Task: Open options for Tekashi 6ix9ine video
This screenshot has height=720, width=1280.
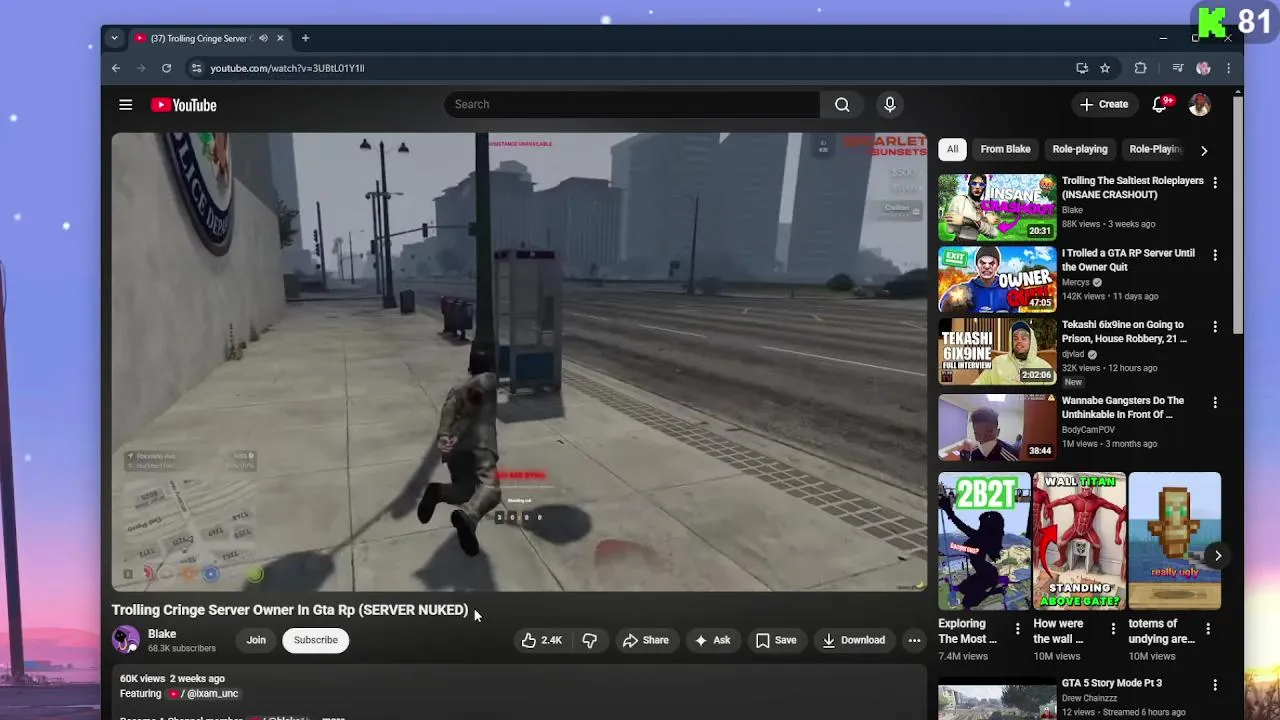Action: pos(1215,327)
